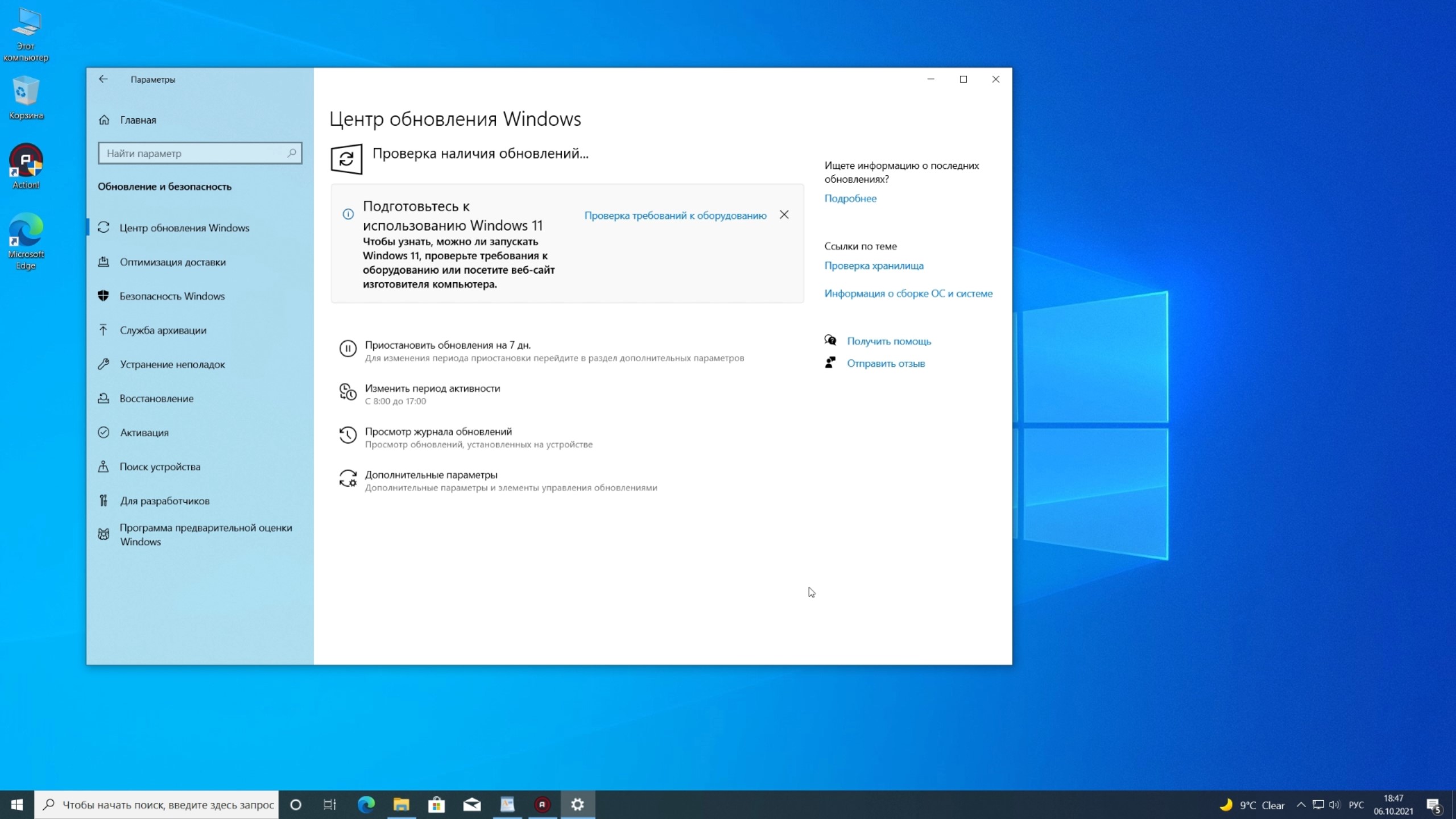This screenshot has height=819, width=1456.
Task: Open Изменить период активности
Action: [432, 388]
